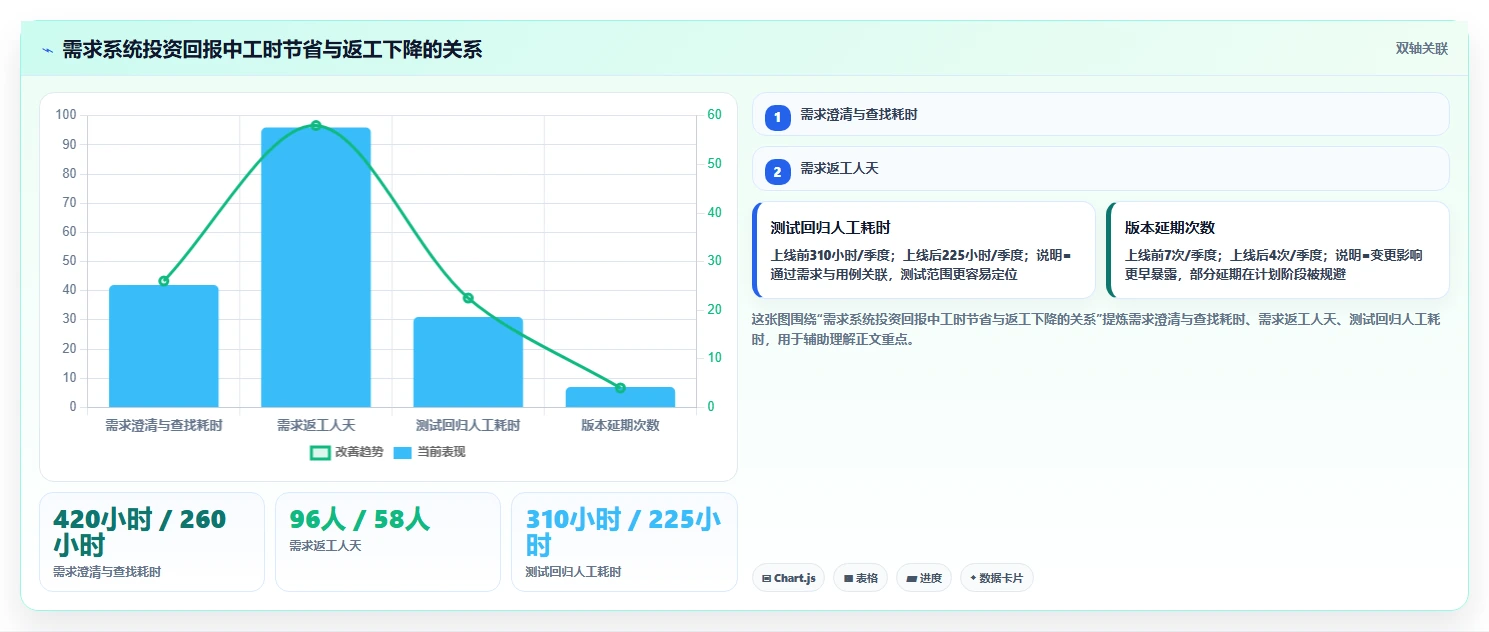Click the lightning icon beside the title
The image size is (1489, 632).
click(47, 49)
